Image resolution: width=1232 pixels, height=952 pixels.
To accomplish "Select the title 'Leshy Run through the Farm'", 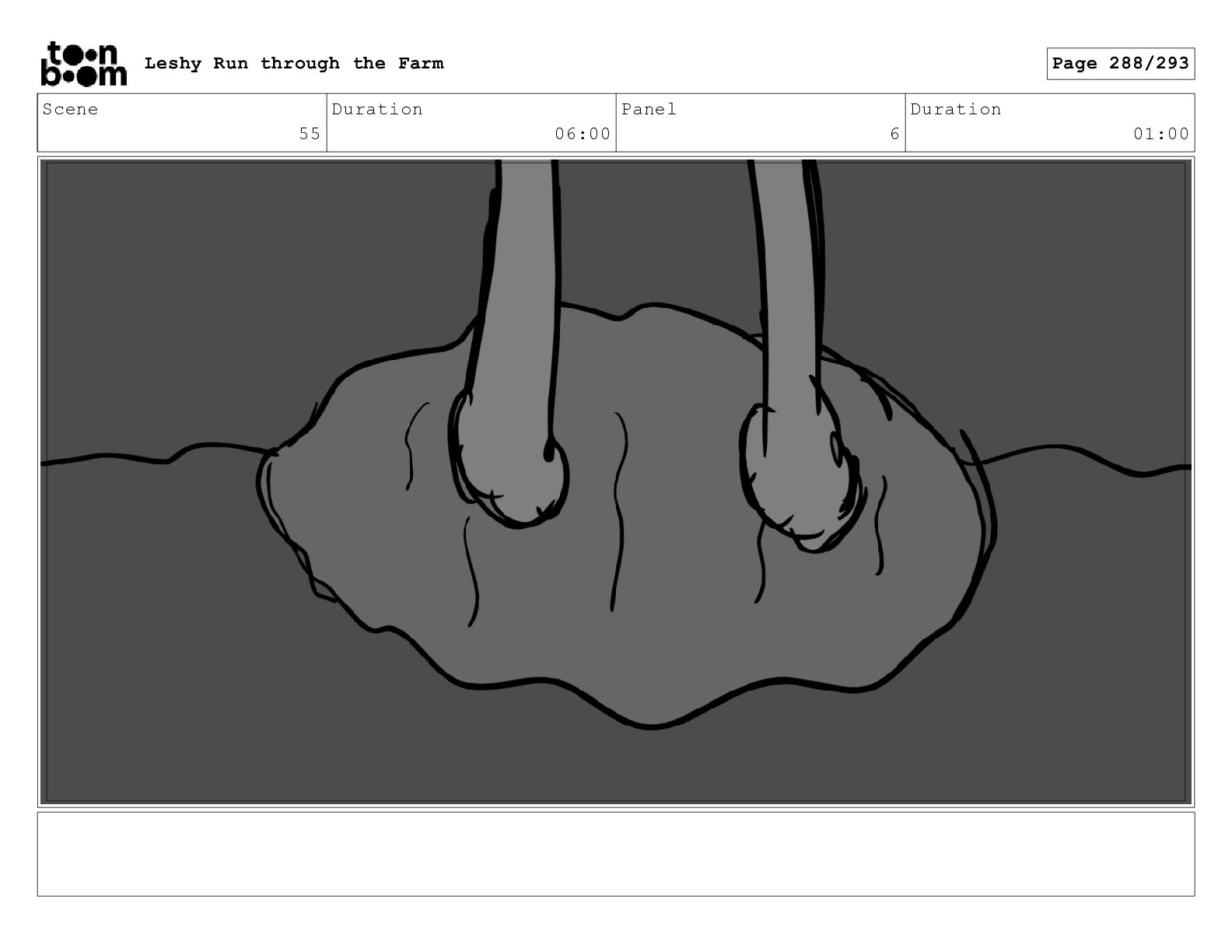I will pos(294,63).
